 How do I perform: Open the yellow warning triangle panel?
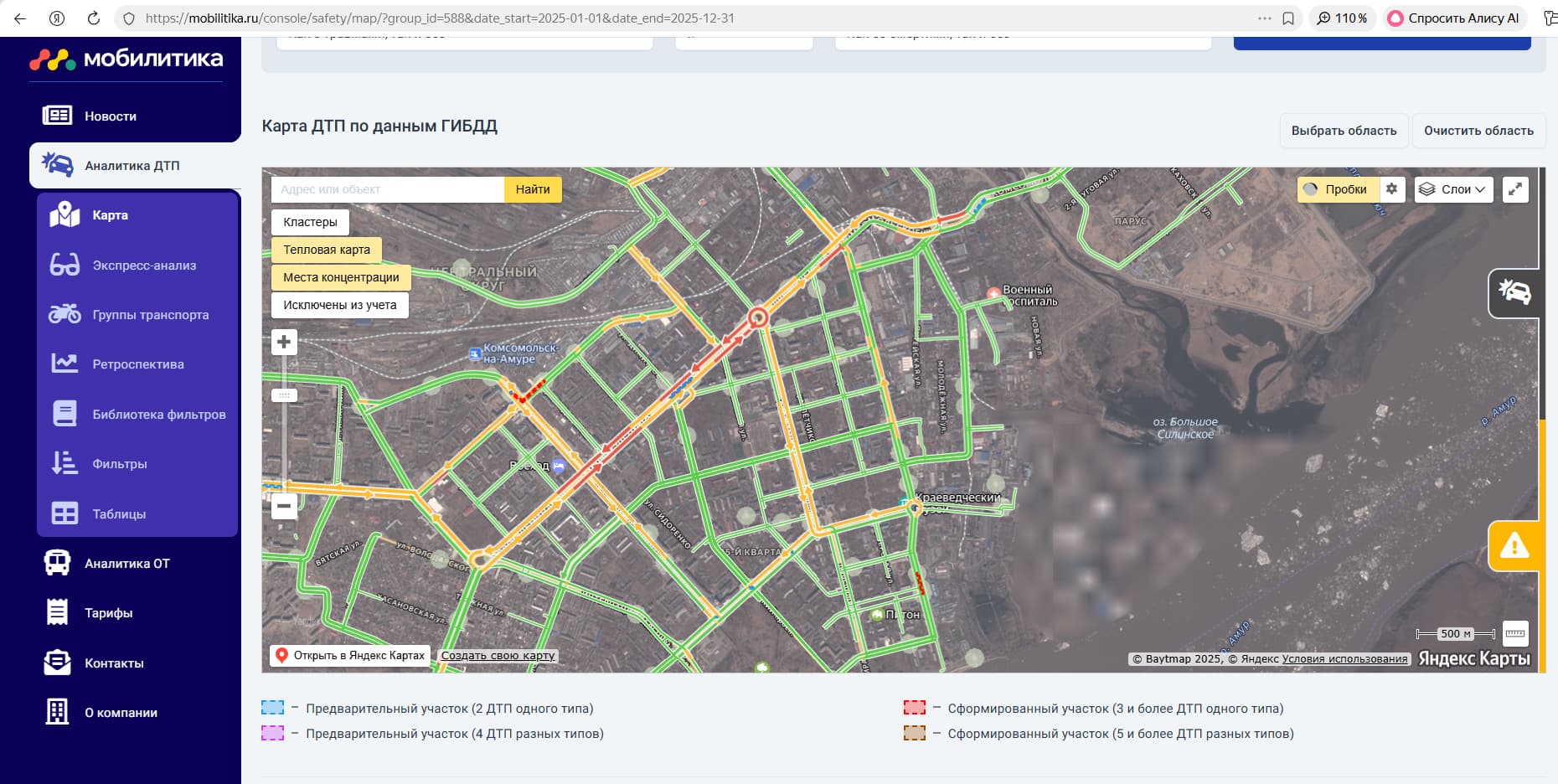point(1514,546)
